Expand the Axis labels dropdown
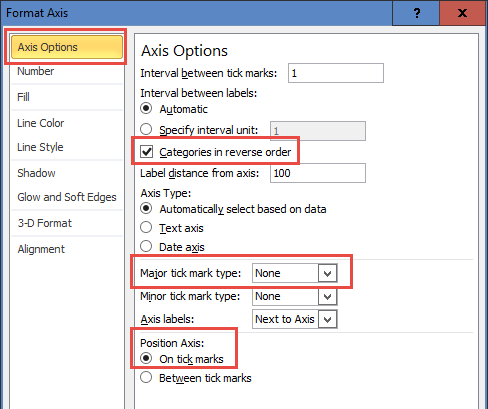Viewport: 488px width, 409px height. pos(294,319)
